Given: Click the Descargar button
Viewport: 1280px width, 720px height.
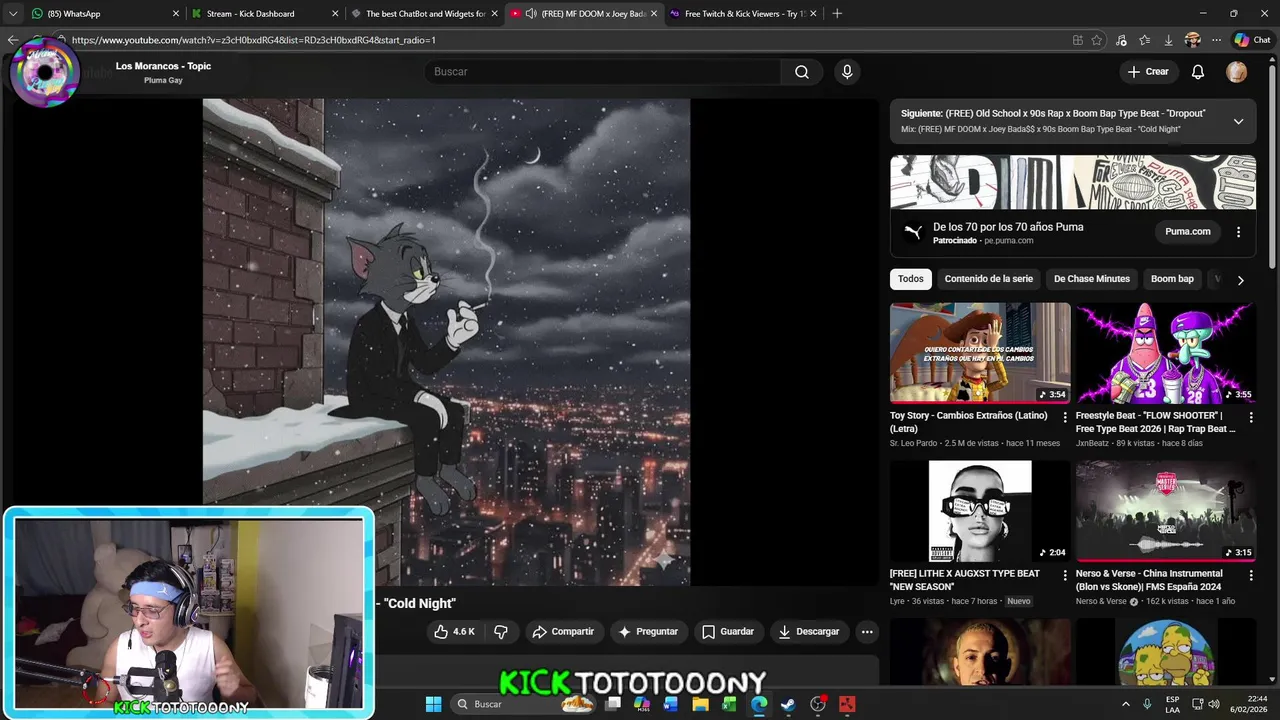Looking at the screenshot, I should pos(808,632).
